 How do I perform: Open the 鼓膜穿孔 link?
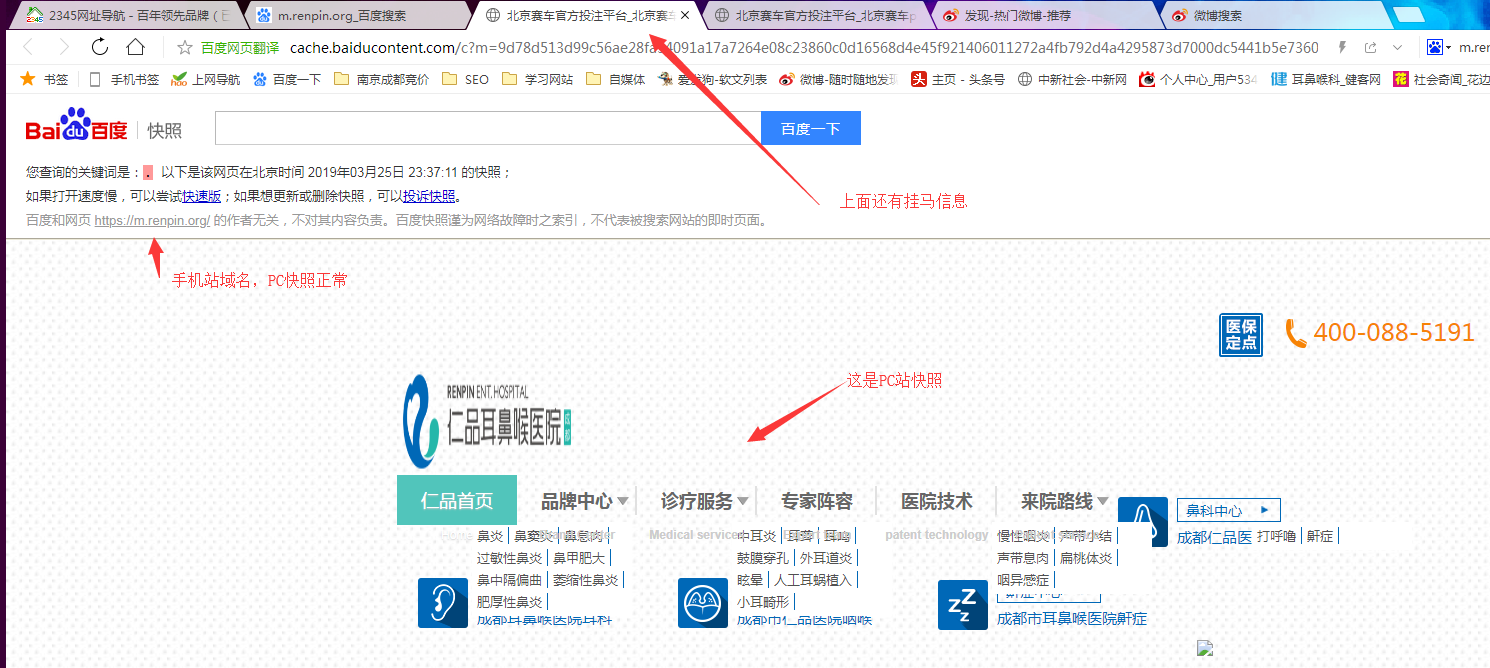(763, 558)
